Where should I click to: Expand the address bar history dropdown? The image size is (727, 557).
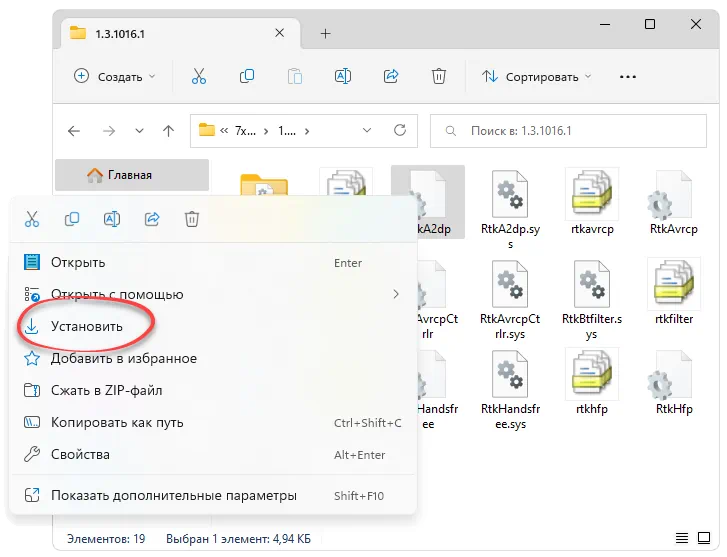pyautogui.click(x=367, y=130)
